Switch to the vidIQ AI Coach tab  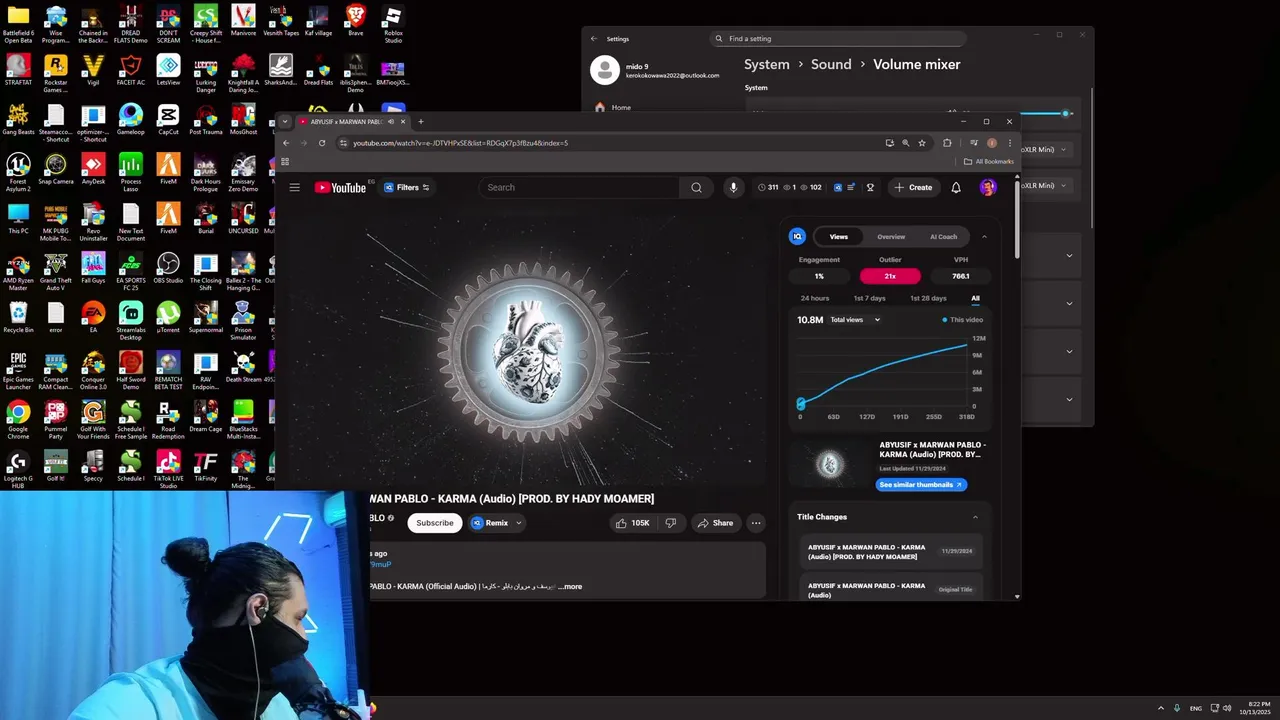[944, 237]
